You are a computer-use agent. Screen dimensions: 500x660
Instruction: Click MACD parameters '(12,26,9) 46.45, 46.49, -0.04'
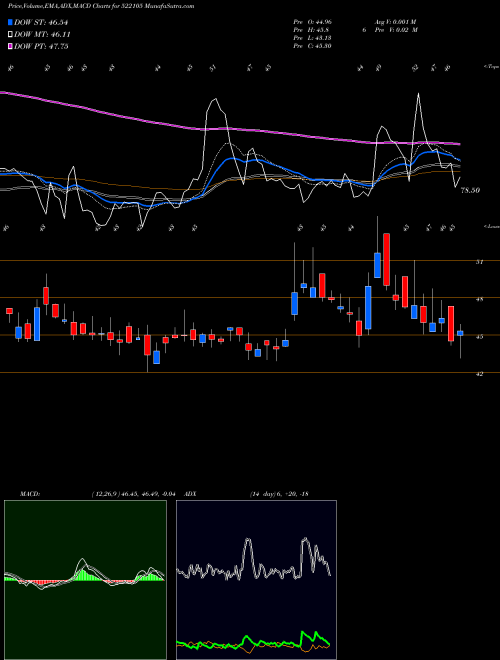(136, 494)
